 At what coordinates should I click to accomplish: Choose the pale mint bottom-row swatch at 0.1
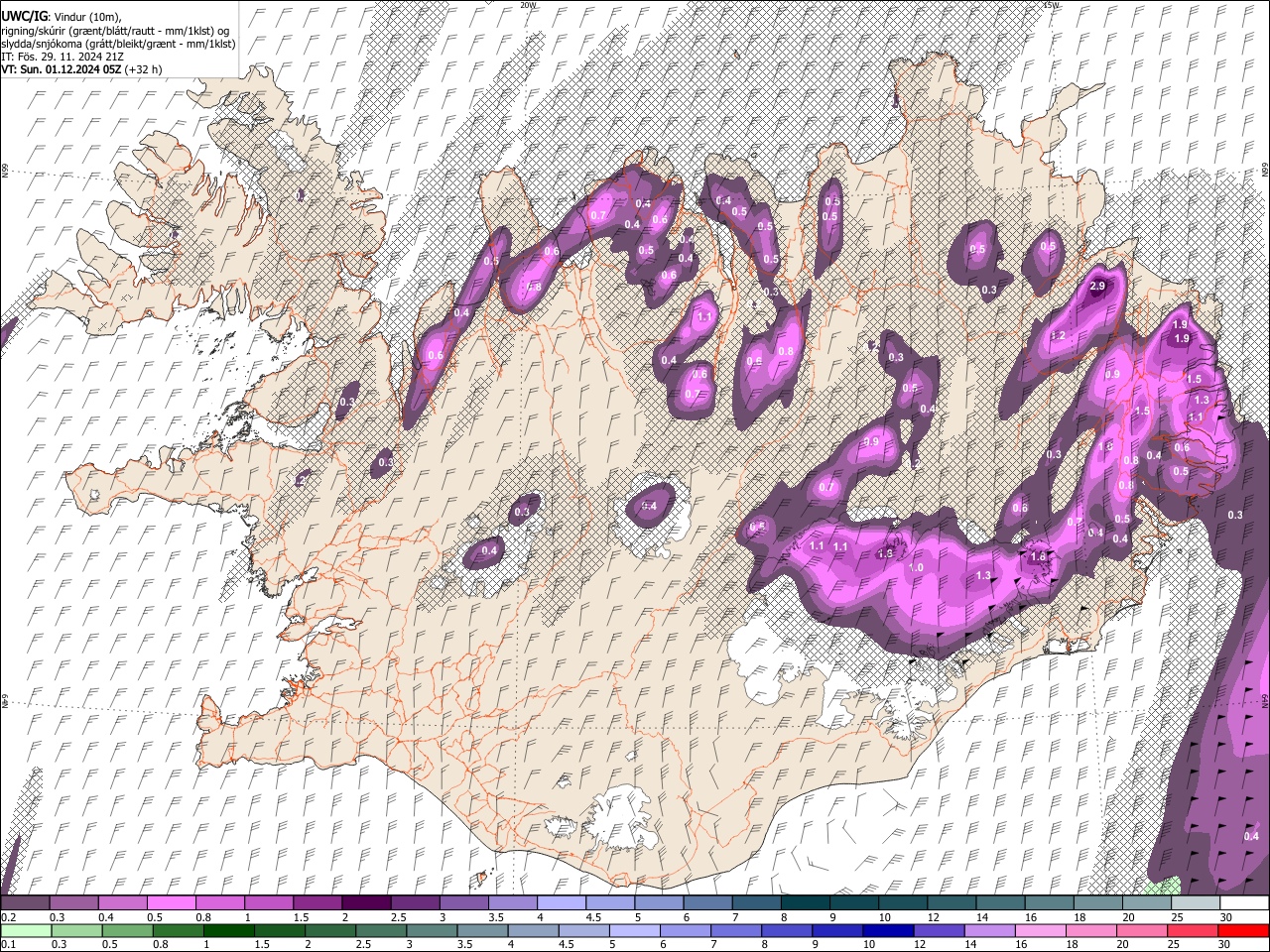pos(25,930)
